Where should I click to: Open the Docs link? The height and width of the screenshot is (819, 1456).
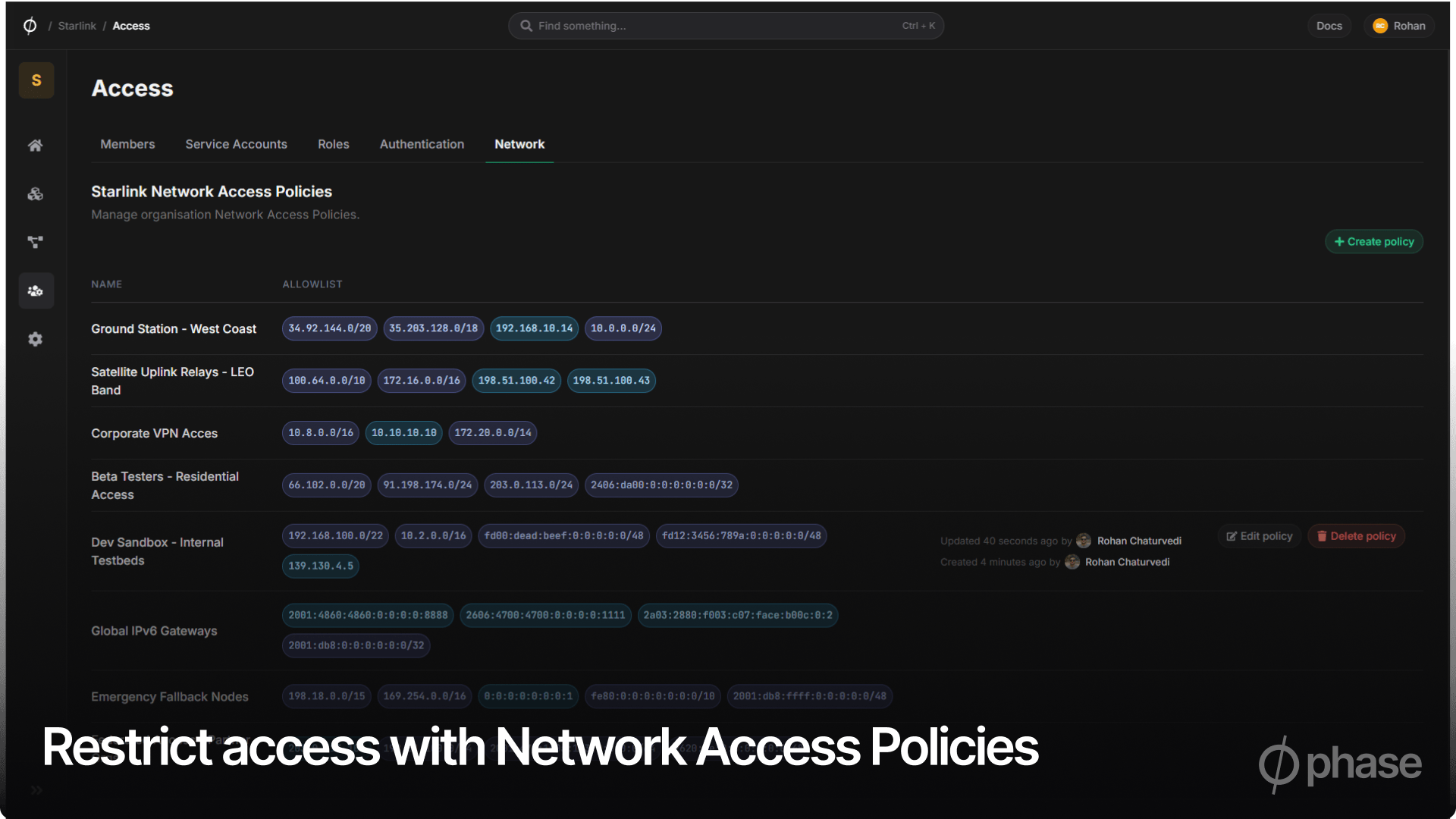tap(1329, 26)
